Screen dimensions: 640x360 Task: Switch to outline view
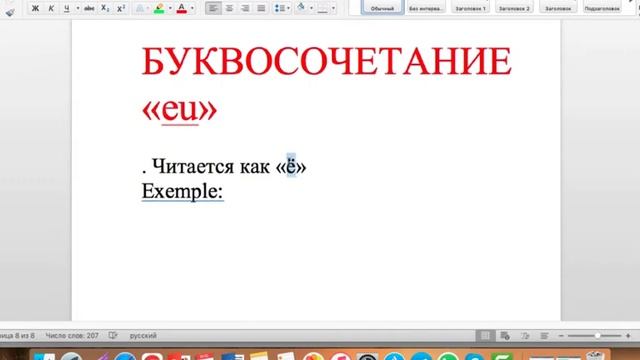pyautogui.click(x=525, y=336)
